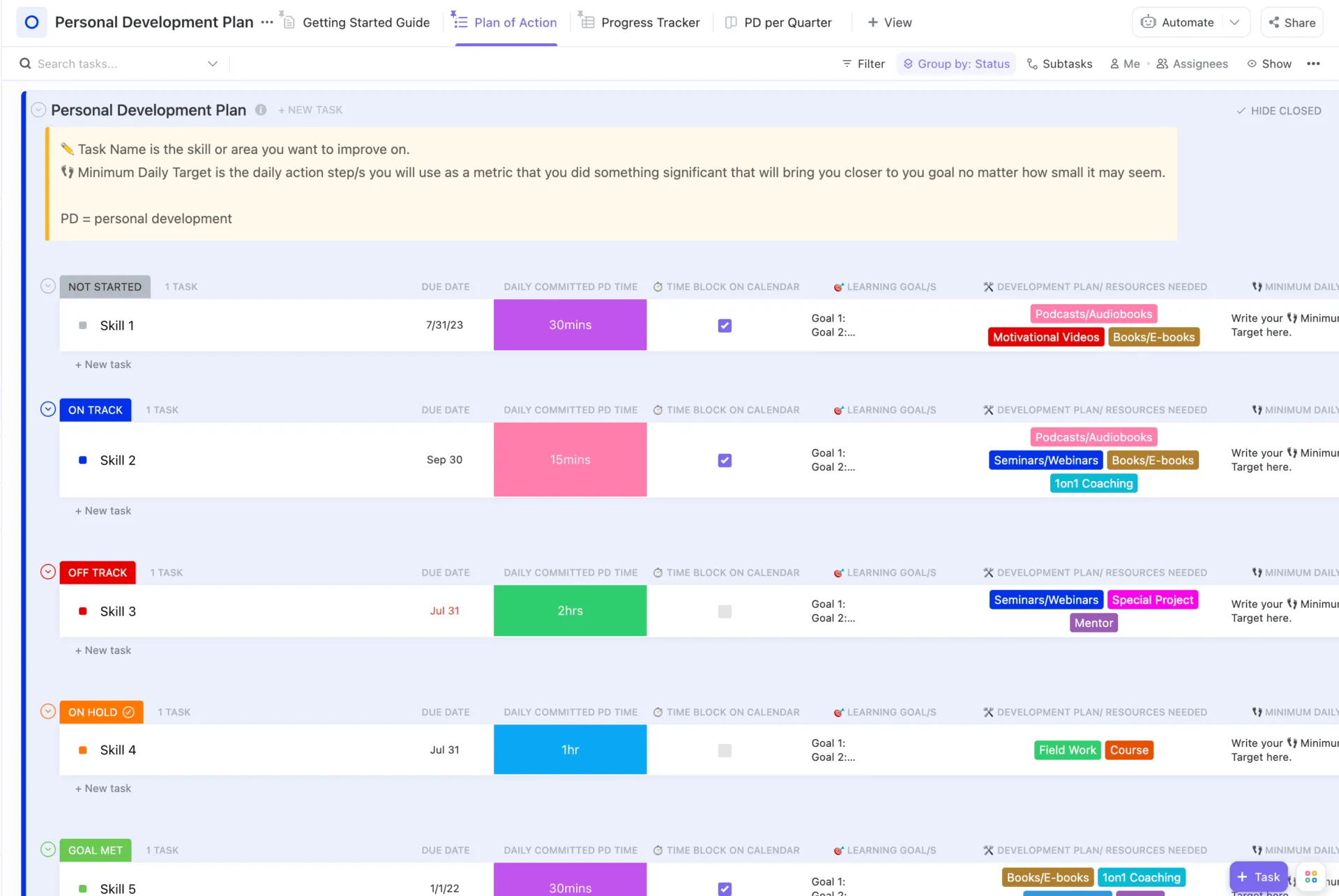The image size is (1339, 896).
Task: Click the check icon on ON HOLD label
Action: point(128,712)
